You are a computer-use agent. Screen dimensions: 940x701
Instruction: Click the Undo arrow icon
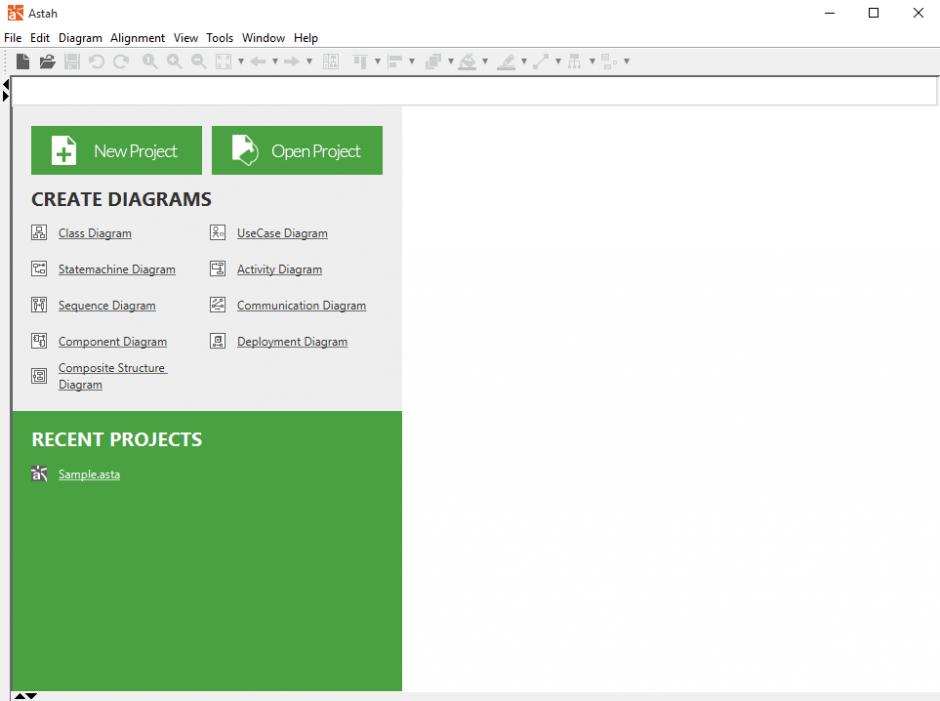coord(97,61)
